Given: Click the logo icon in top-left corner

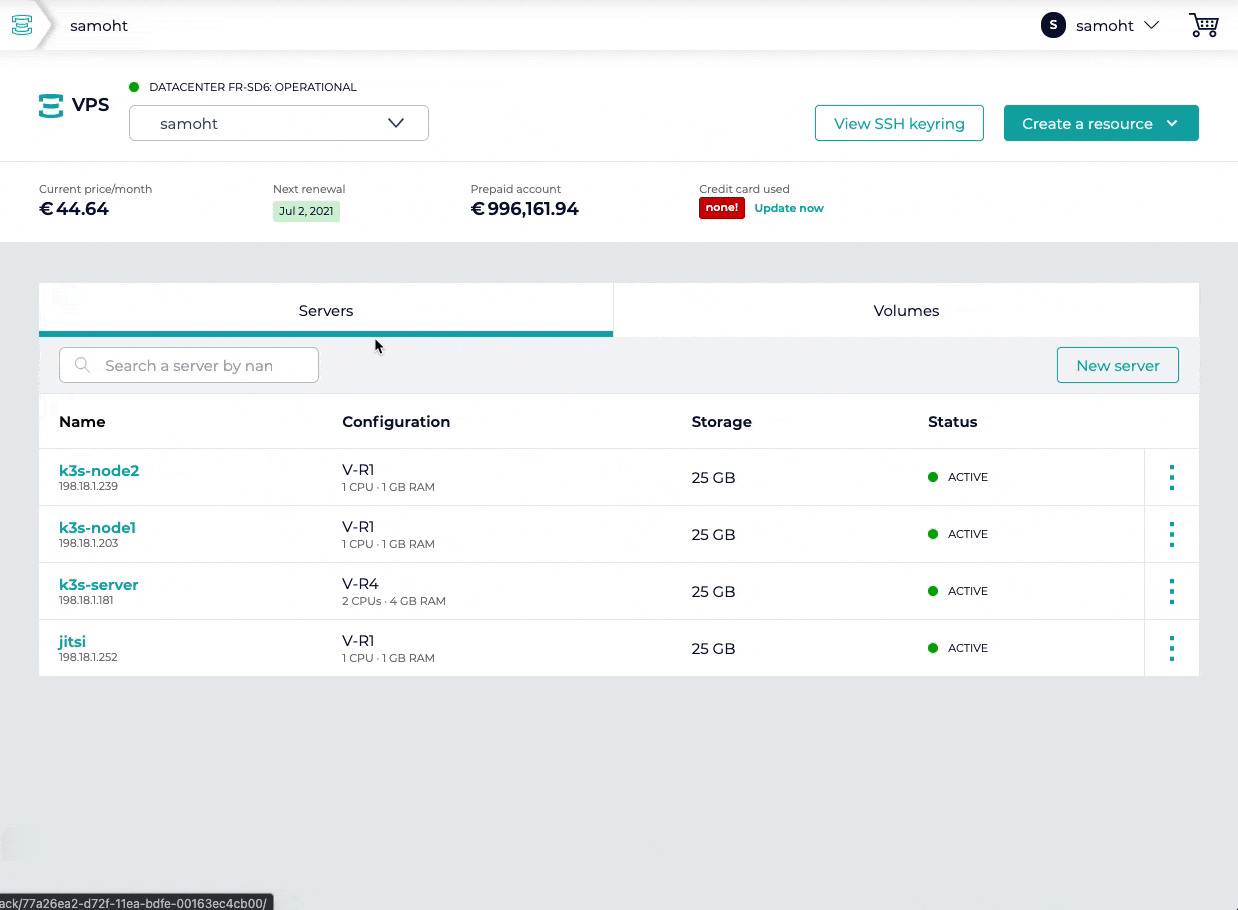Looking at the screenshot, I should pos(22,25).
